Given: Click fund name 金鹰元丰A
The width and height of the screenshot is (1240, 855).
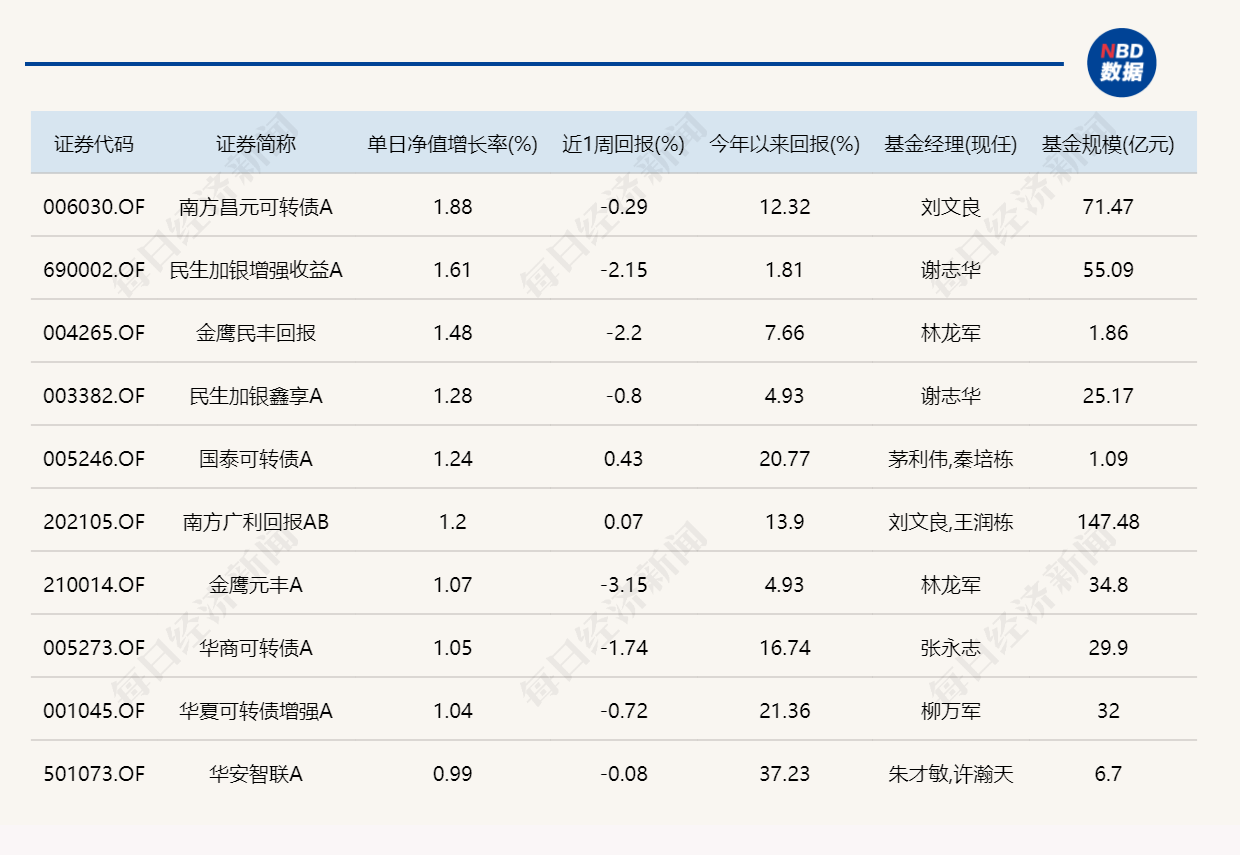Looking at the screenshot, I should (256, 585).
